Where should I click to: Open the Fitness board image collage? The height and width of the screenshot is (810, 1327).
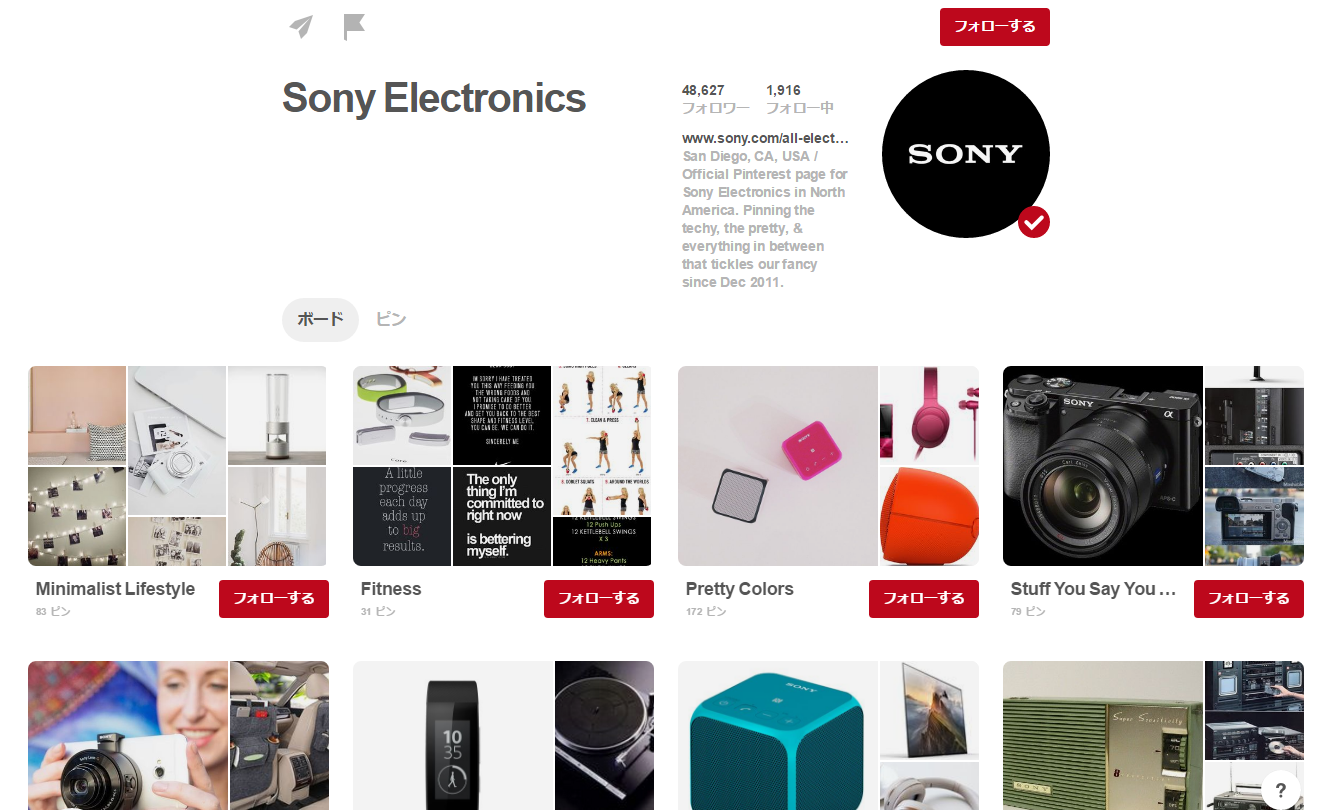[502, 466]
